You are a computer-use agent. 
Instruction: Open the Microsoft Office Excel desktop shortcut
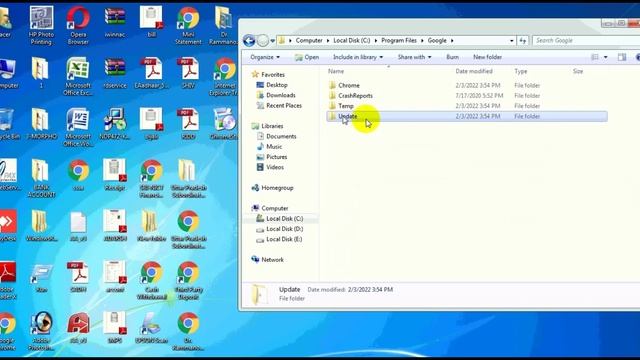point(78,76)
